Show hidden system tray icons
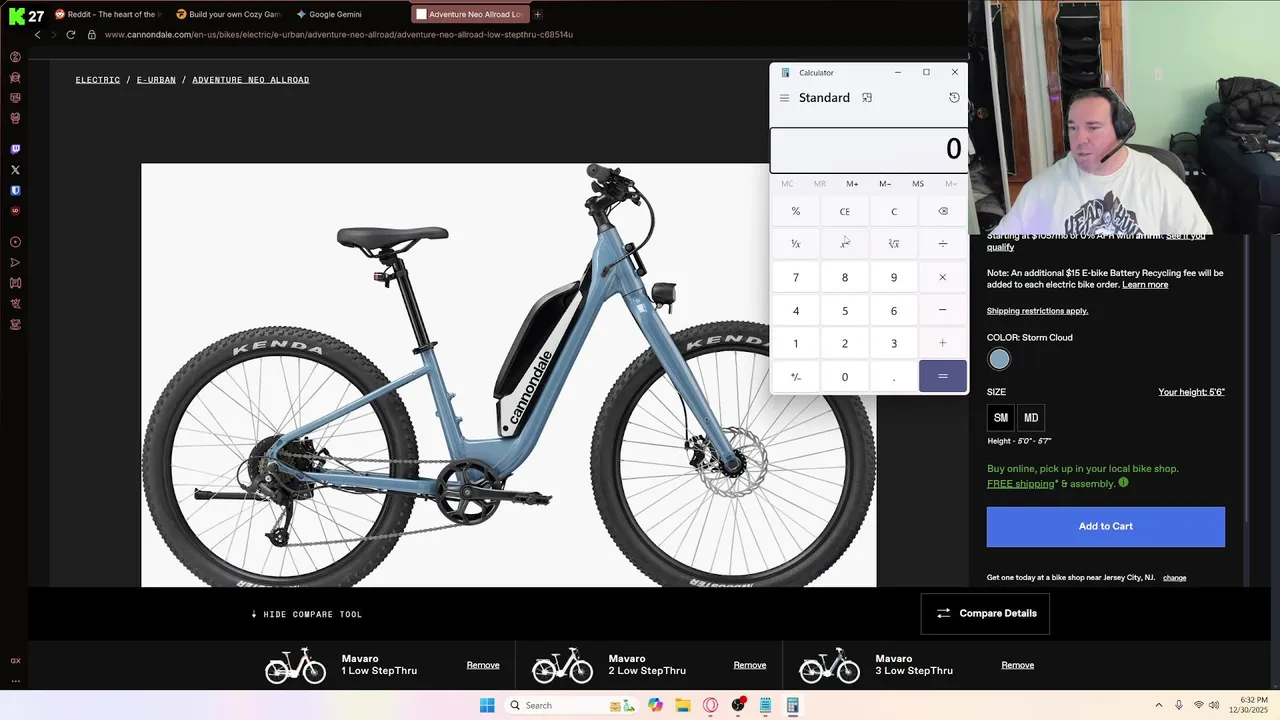1280x720 pixels. pos(1159,705)
